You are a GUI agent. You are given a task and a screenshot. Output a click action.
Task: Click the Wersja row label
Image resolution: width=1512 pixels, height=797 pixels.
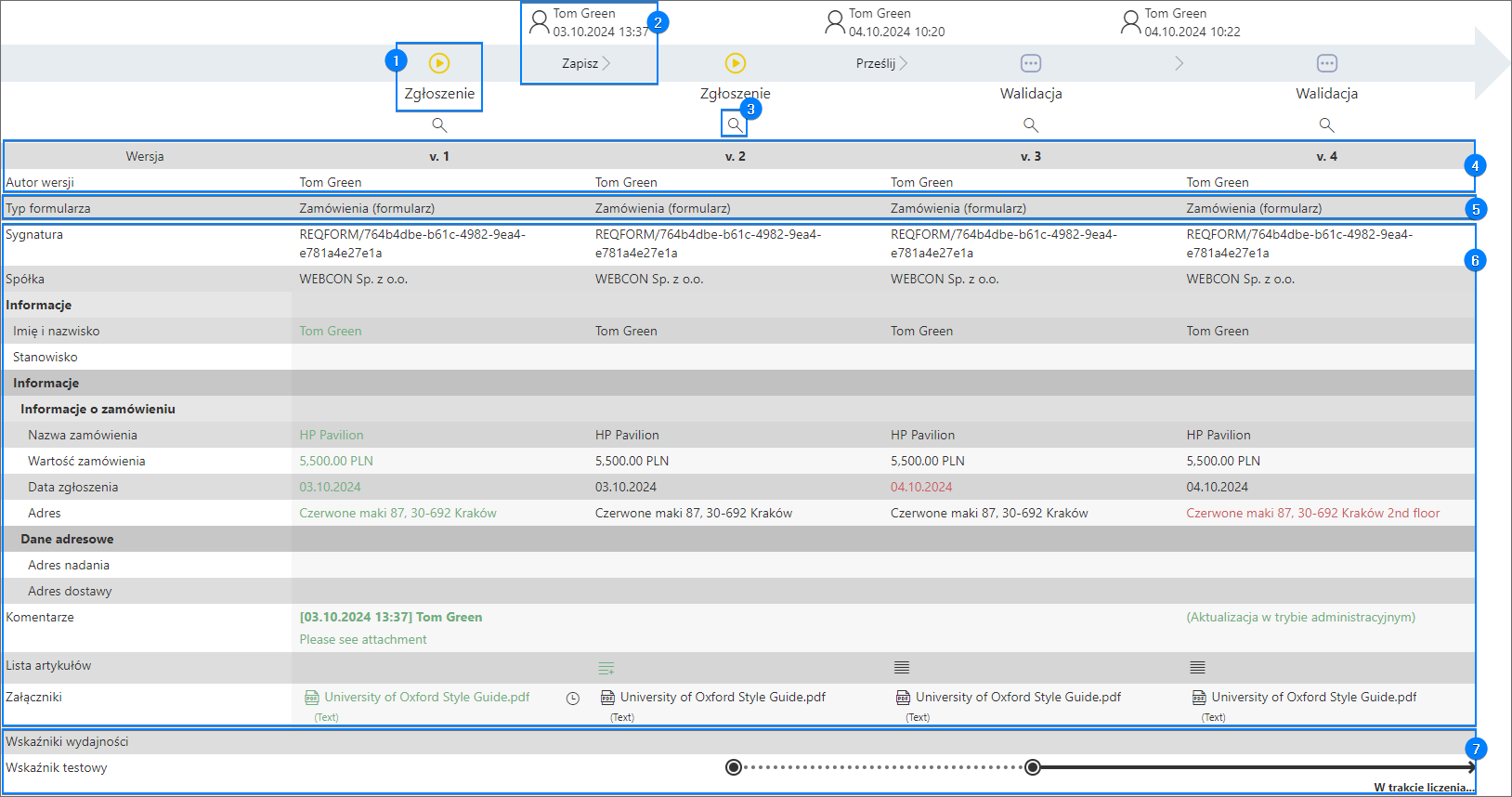(145, 156)
